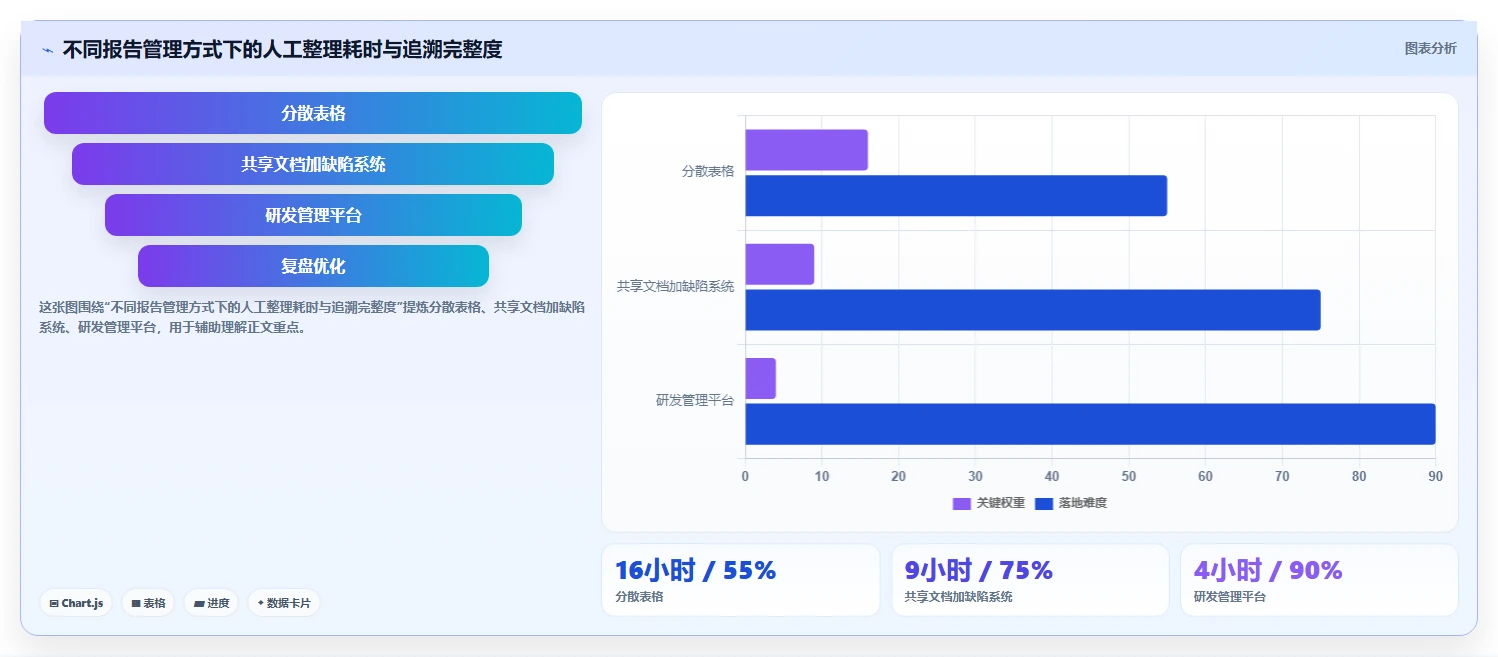The height and width of the screenshot is (657, 1498).
Task: Click the 数据卡片 chip
Action: (284, 603)
